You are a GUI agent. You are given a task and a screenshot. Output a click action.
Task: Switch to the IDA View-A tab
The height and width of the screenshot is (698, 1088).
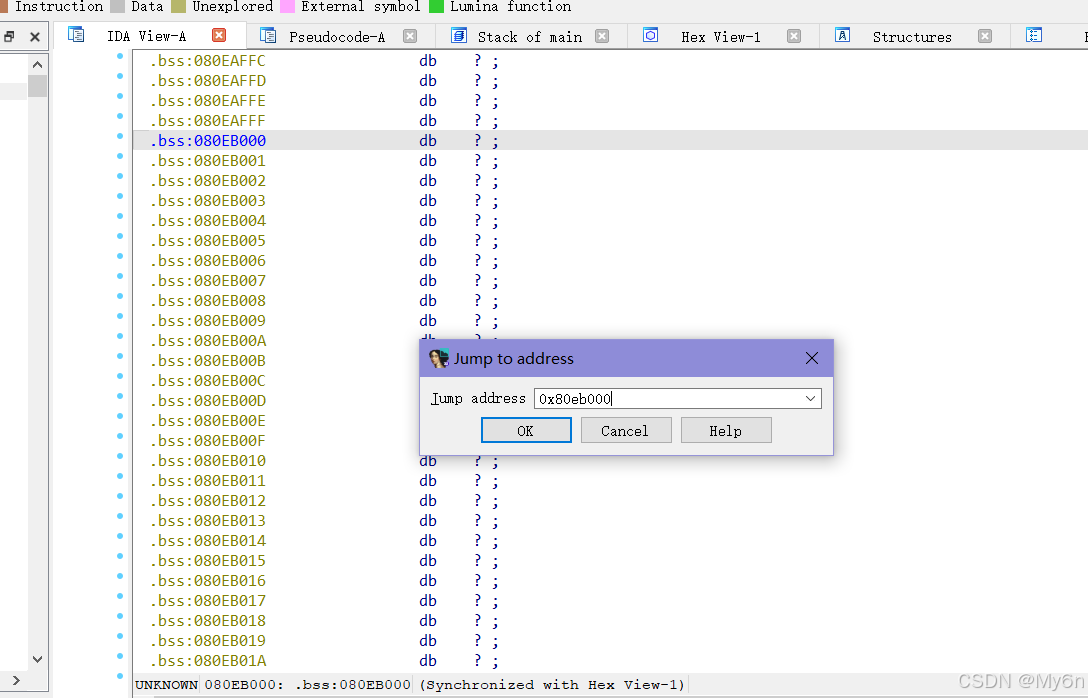tap(146, 36)
